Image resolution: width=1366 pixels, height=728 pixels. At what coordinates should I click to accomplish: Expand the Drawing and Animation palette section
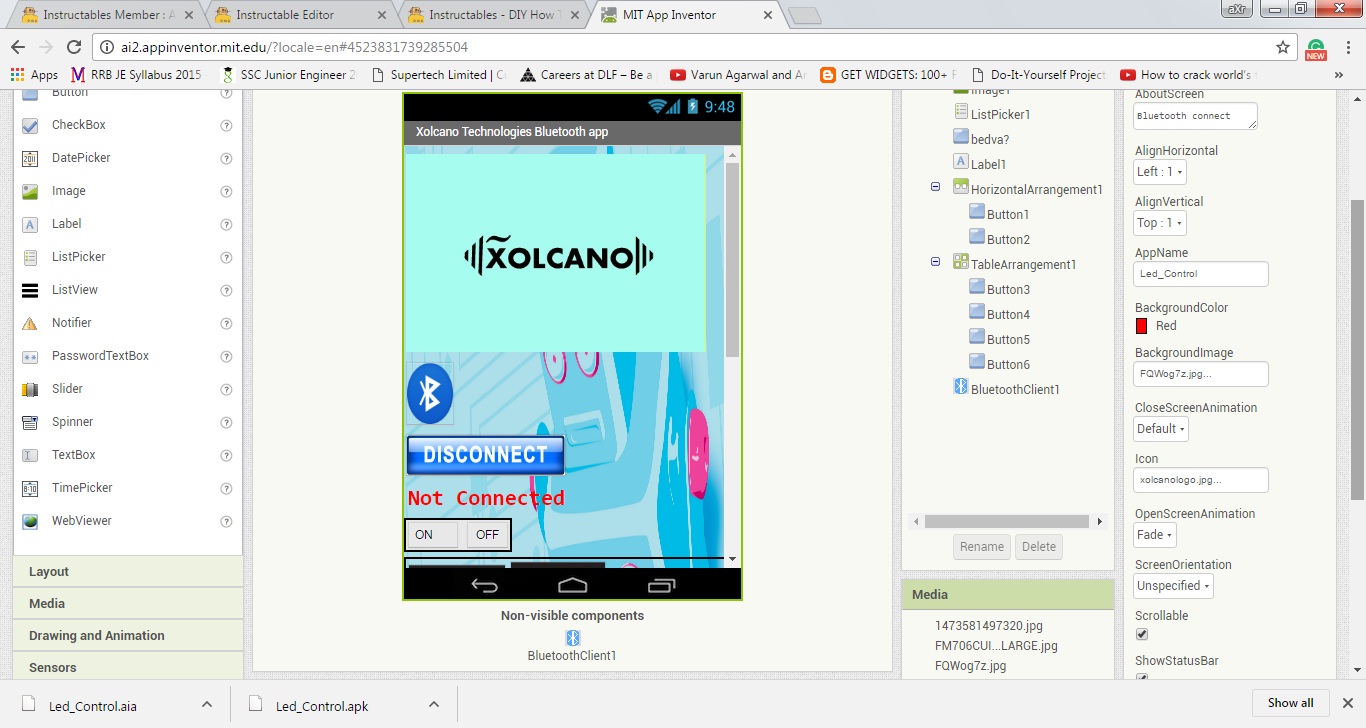point(128,636)
